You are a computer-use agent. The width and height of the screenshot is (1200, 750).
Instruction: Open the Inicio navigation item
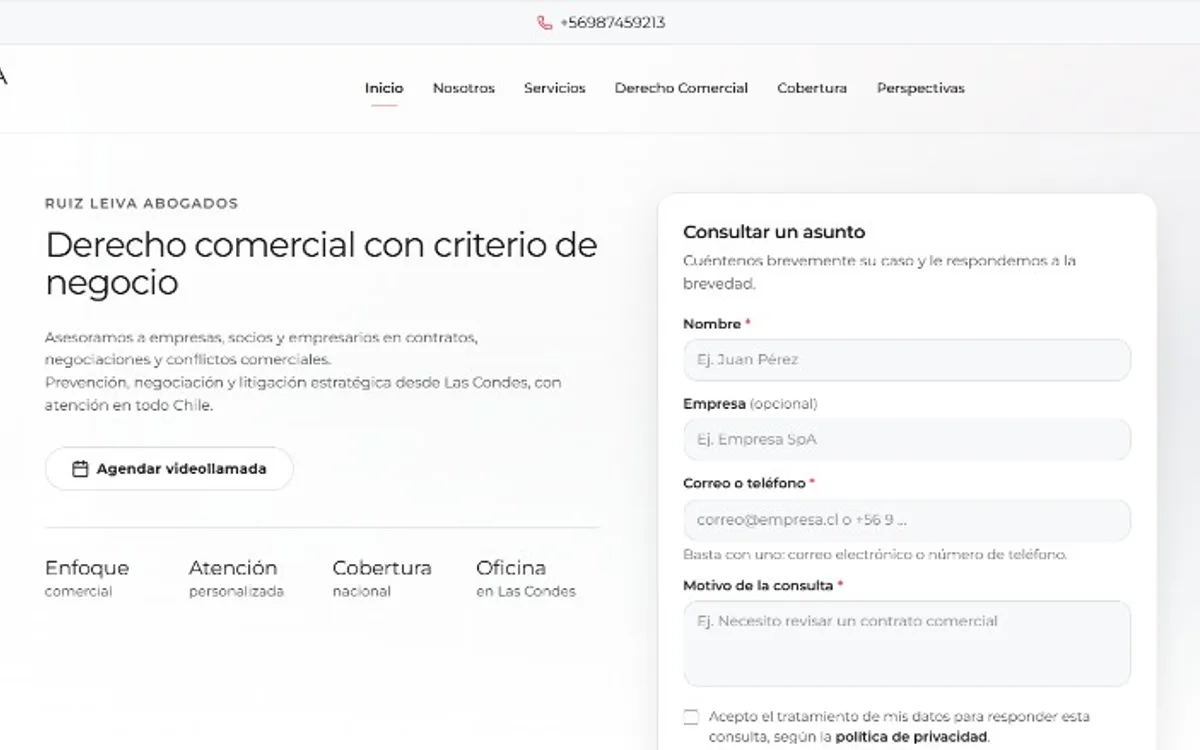pyautogui.click(x=384, y=88)
